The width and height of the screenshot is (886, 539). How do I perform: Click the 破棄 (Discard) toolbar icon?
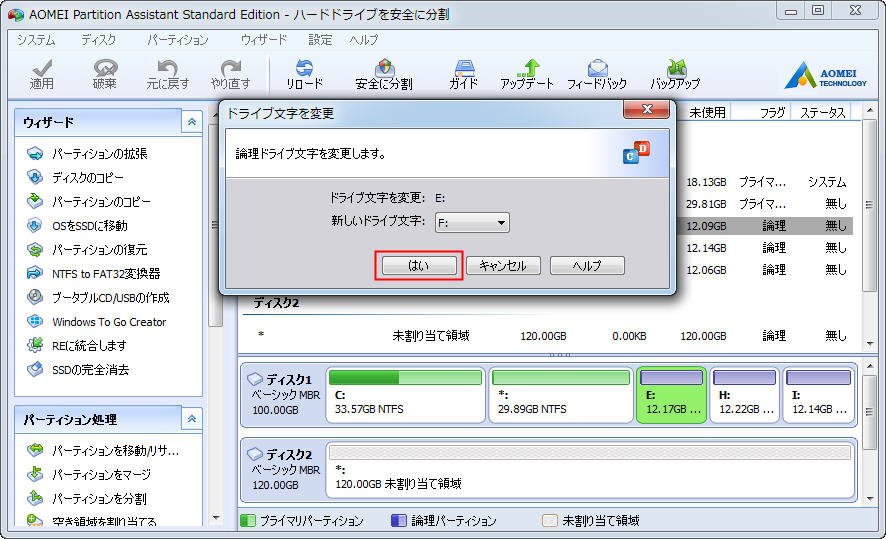[105, 75]
